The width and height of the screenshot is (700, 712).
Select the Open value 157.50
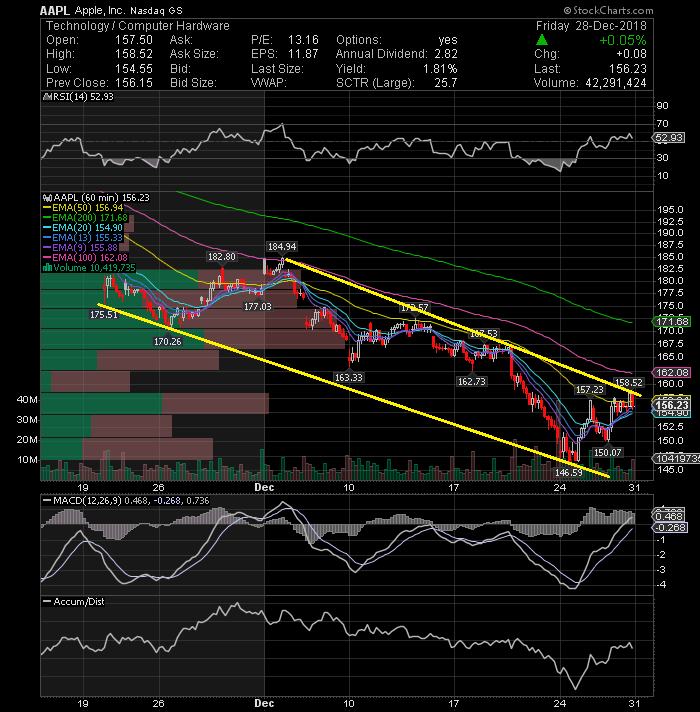point(133,40)
